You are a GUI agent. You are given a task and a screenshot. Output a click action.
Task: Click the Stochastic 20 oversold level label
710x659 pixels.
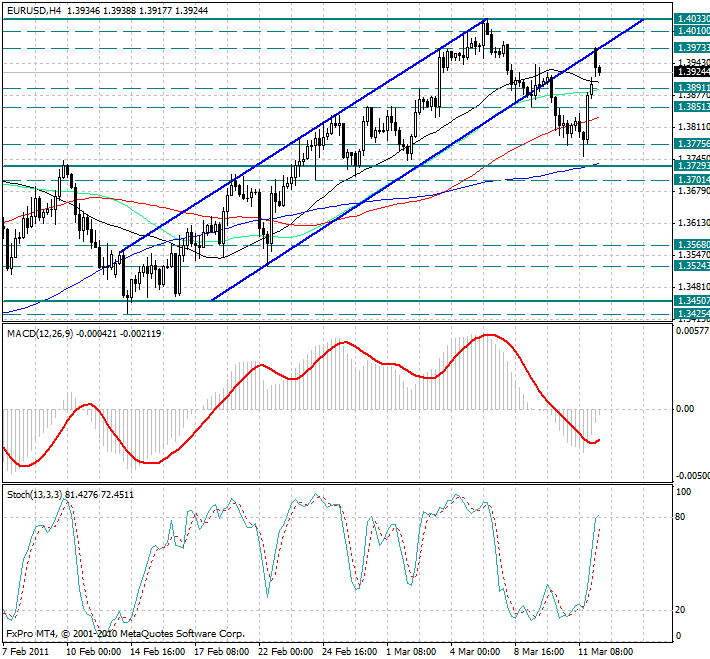[680, 610]
